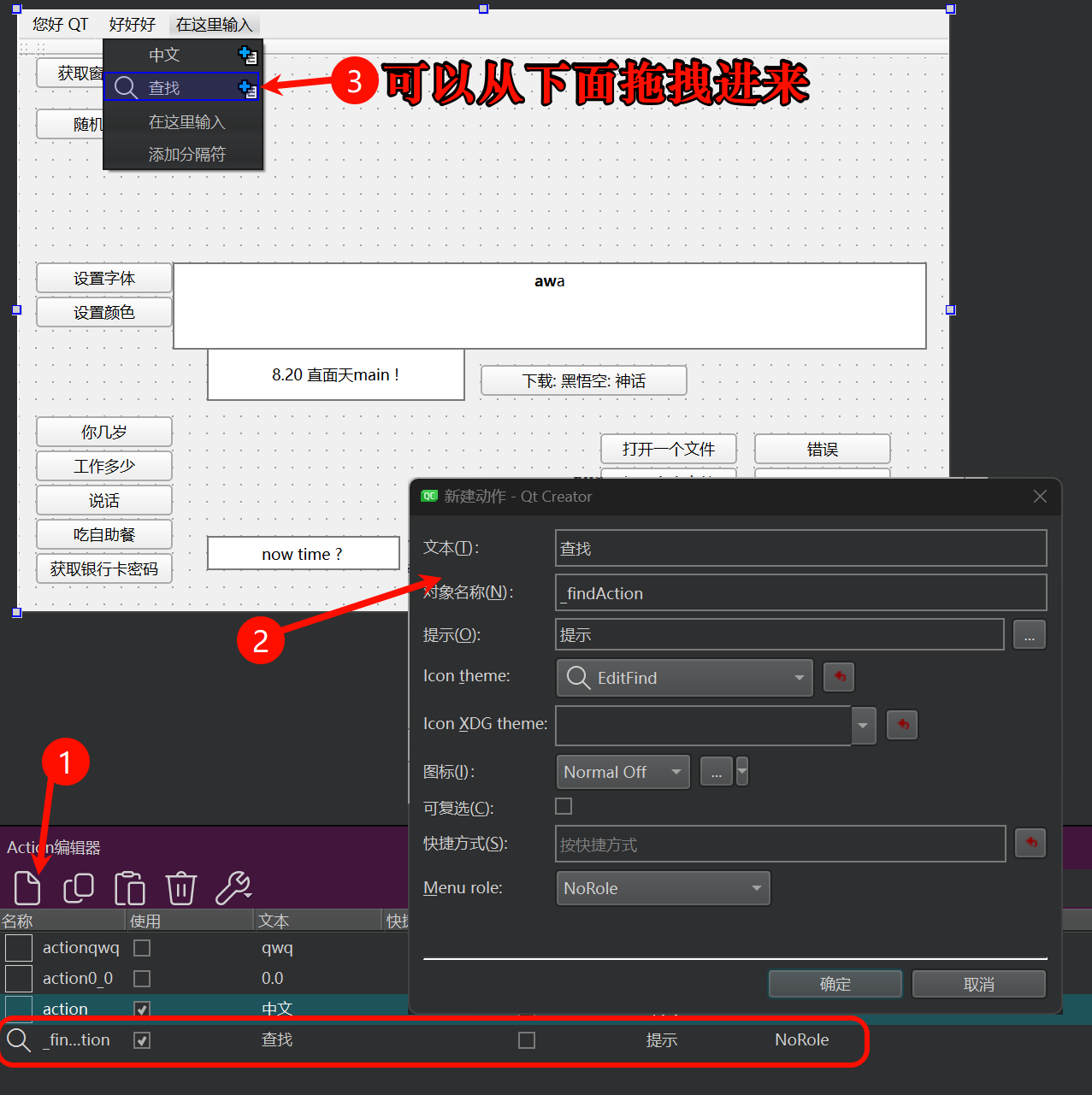Image resolution: width=1092 pixels, height=1095 pixels.
Task: Select the 查找 menu entry
Action: pyautogui.click(x=164, y=88)
